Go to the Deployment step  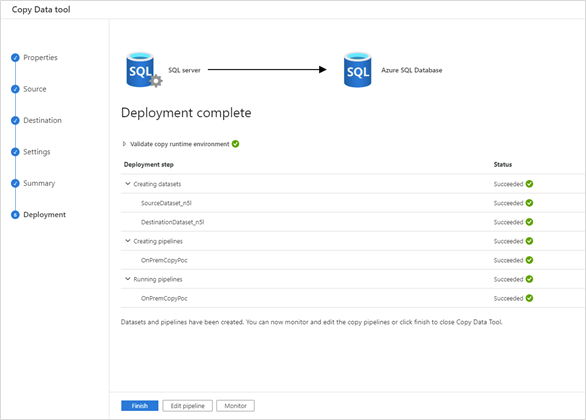pos(44,214)
